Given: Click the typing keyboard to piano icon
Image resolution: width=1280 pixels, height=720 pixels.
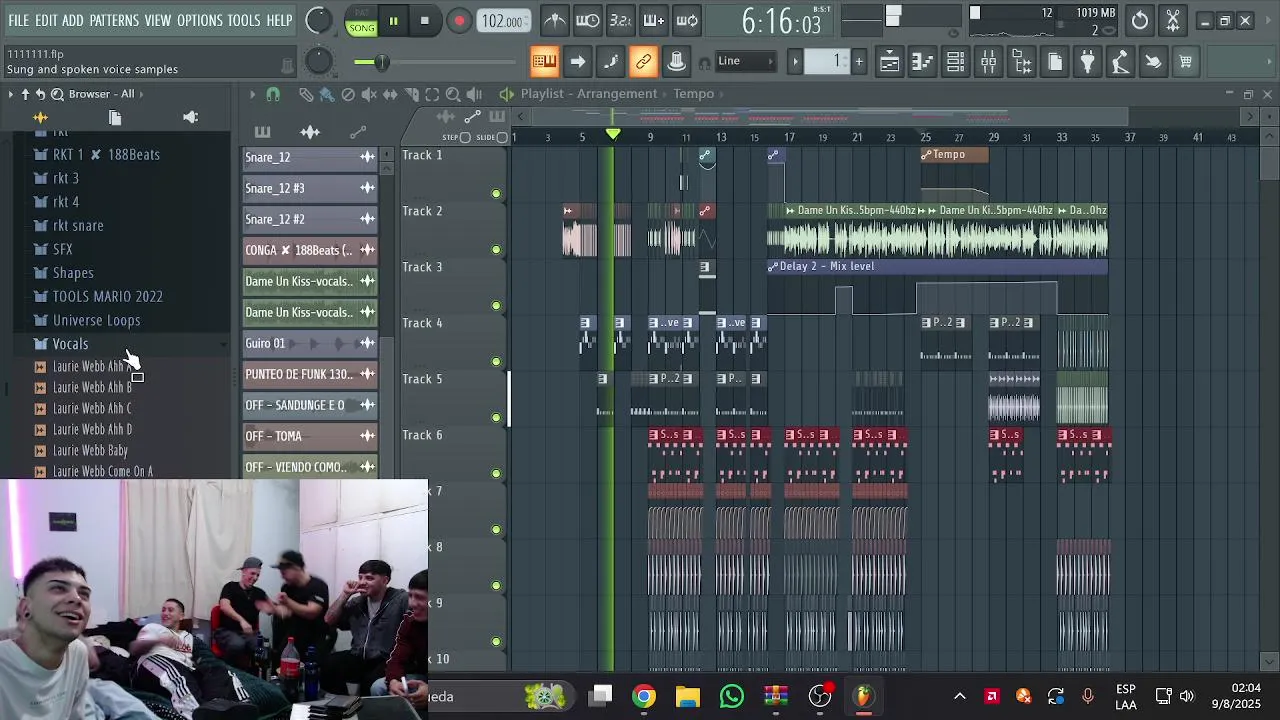Looking at the screenshot, I should pos(544,62).
